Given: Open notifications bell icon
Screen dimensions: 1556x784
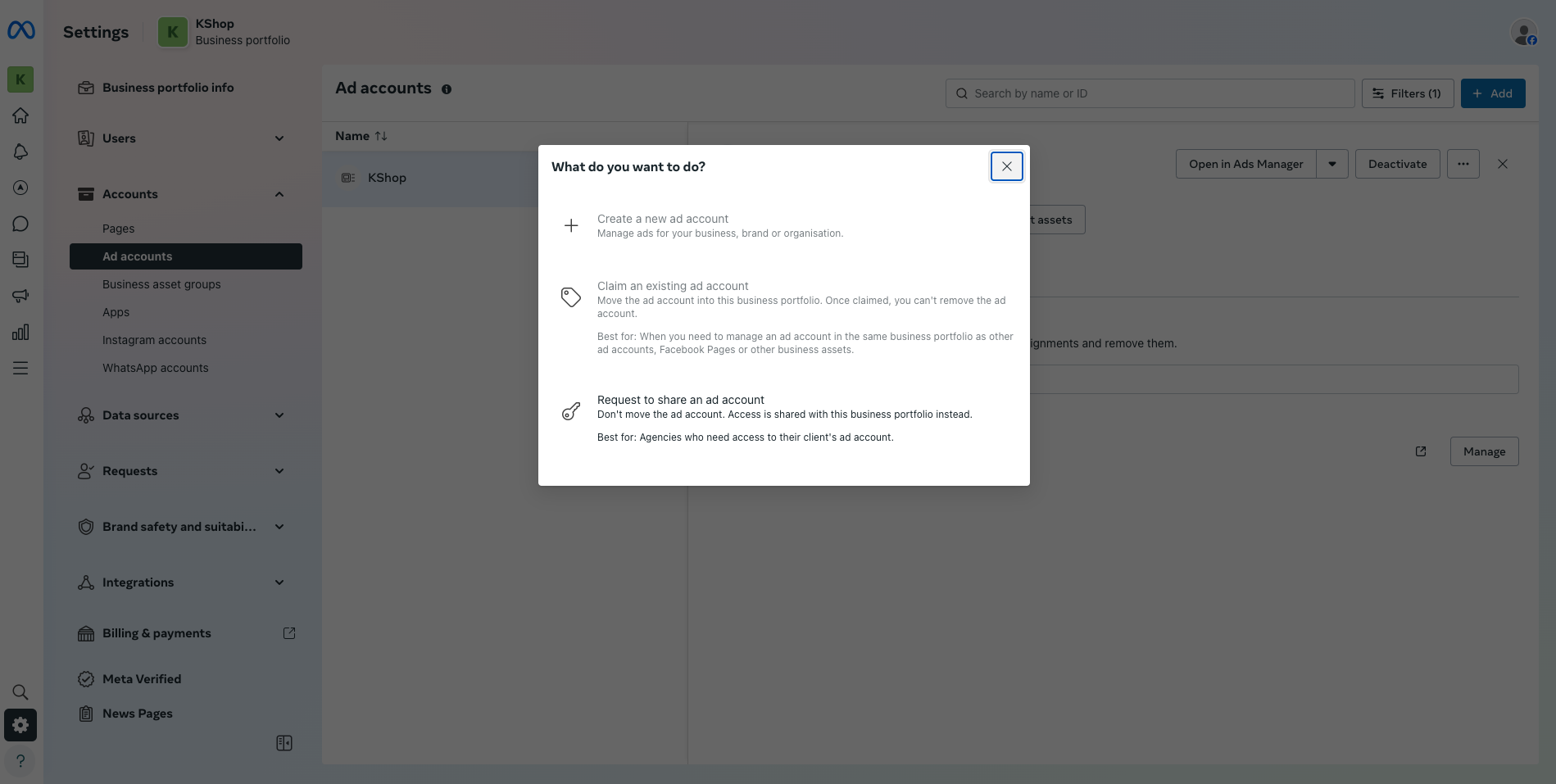Looking at the screenshot, I should tap(20, 152).
